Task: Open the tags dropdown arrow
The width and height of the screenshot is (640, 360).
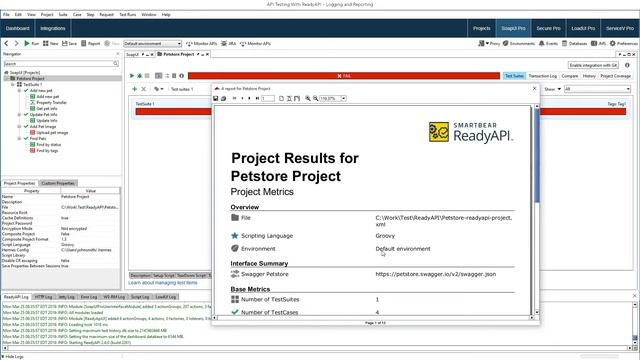Action: pos(162,89)
